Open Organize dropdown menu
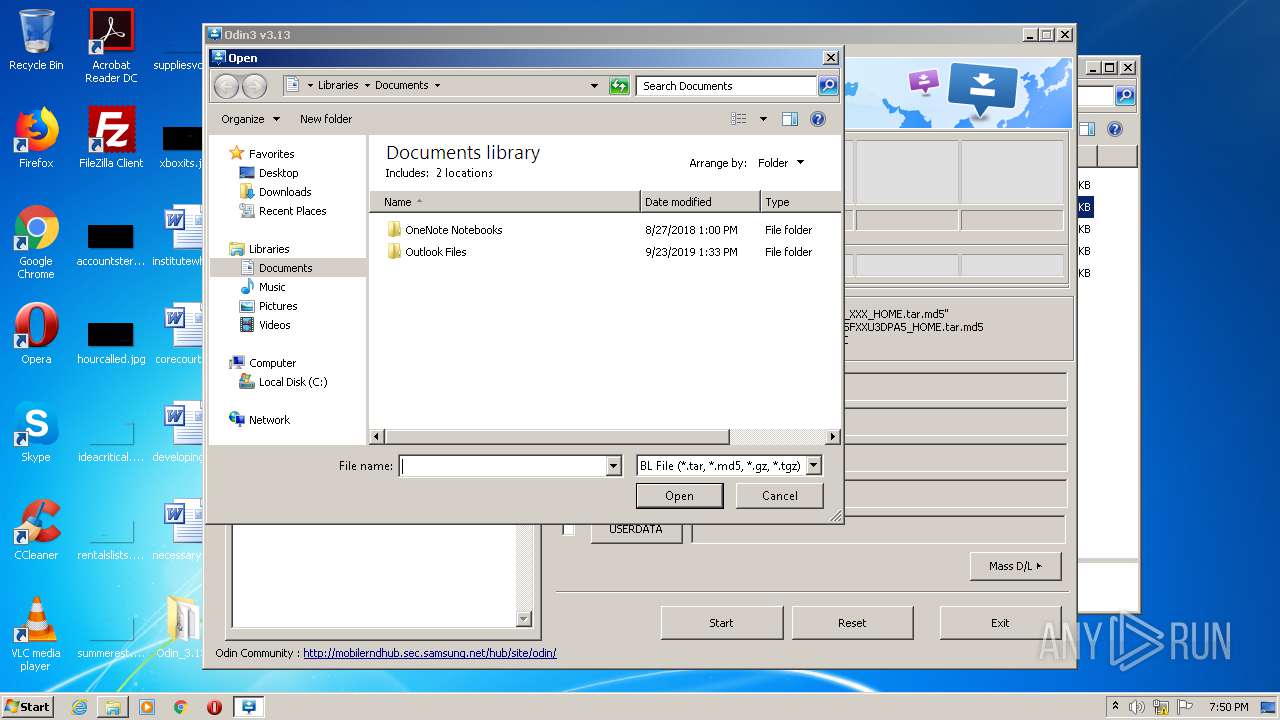This screenshot has width=1280, height=720. [x=250, y=119]
